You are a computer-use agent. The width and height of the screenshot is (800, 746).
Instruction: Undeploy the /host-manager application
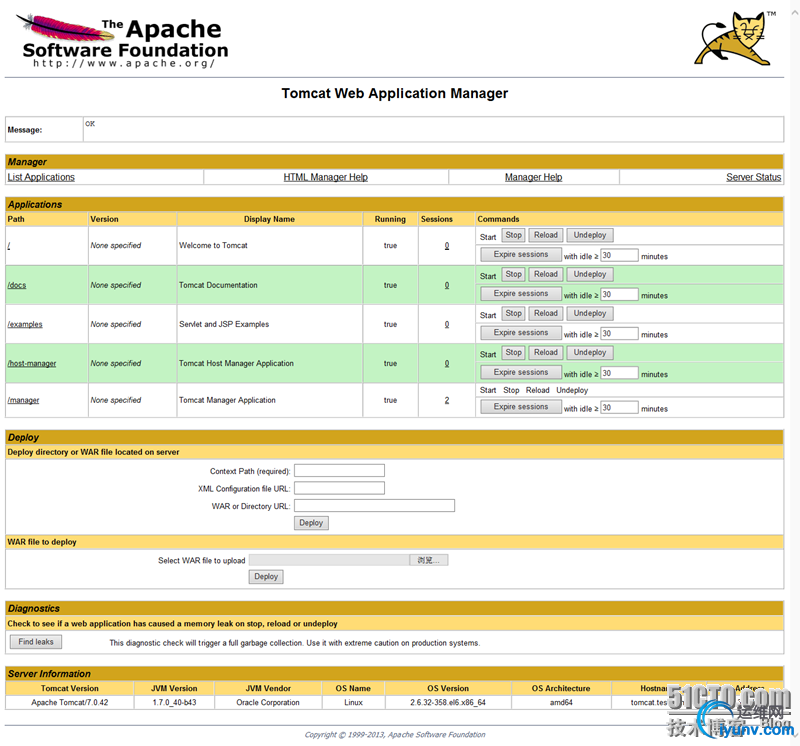pos(590,353)
